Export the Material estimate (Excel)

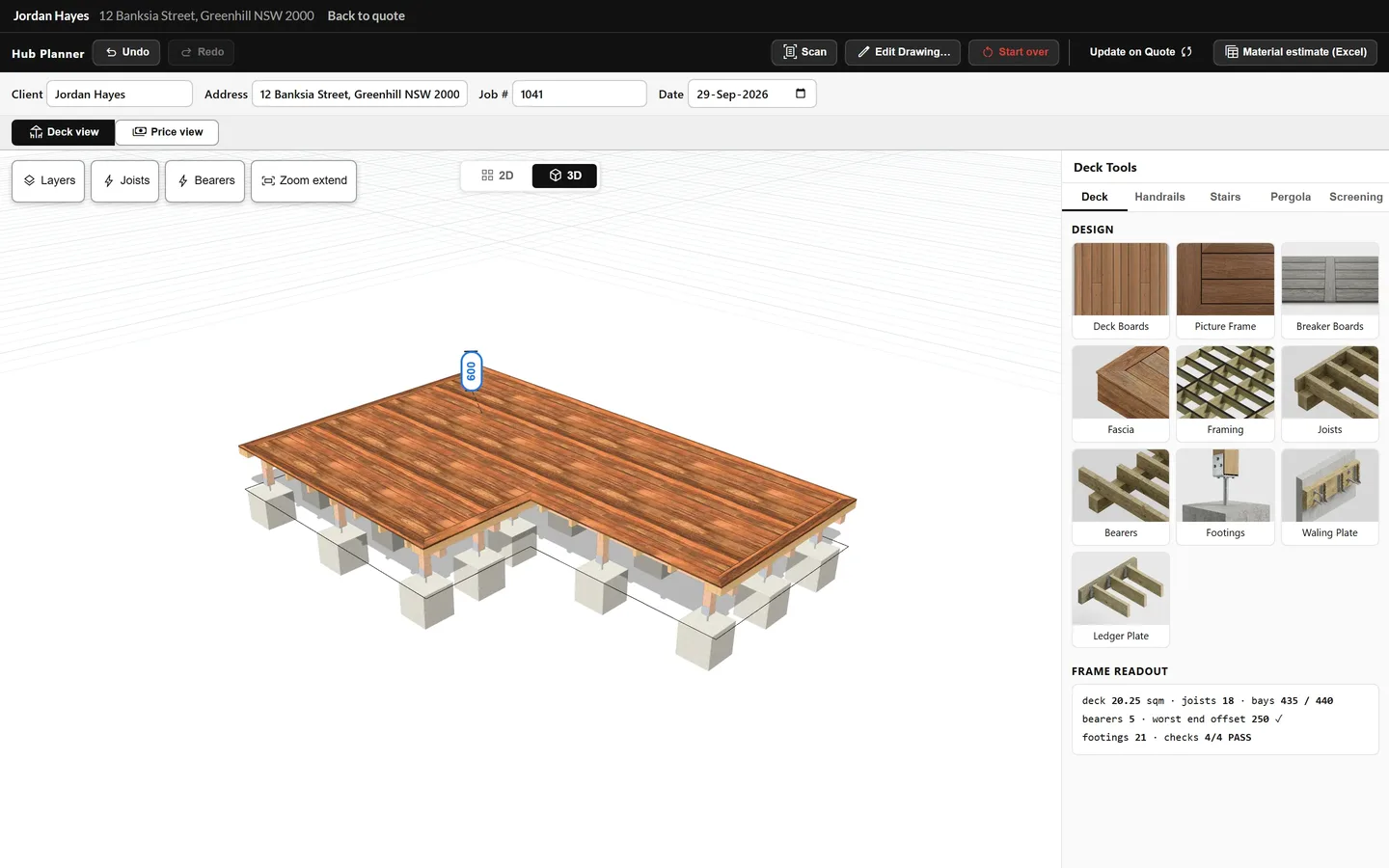(1295, 52)
